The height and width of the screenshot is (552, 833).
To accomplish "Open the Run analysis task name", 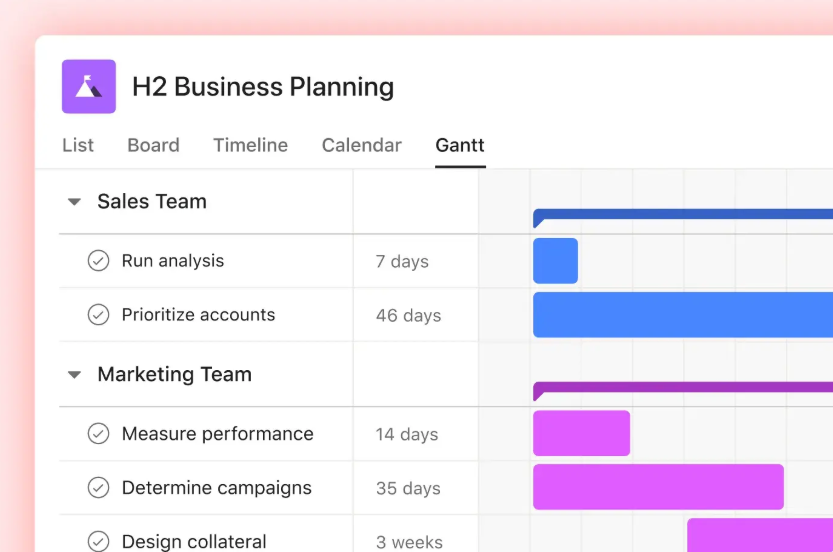I will click(173, 261).
